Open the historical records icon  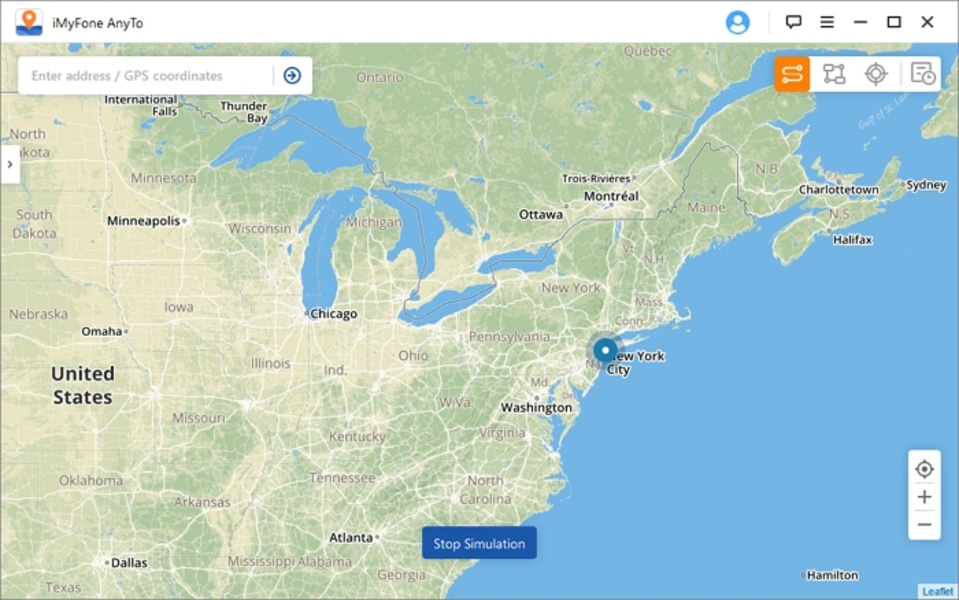pyautogui.click(x=922, y=74)
